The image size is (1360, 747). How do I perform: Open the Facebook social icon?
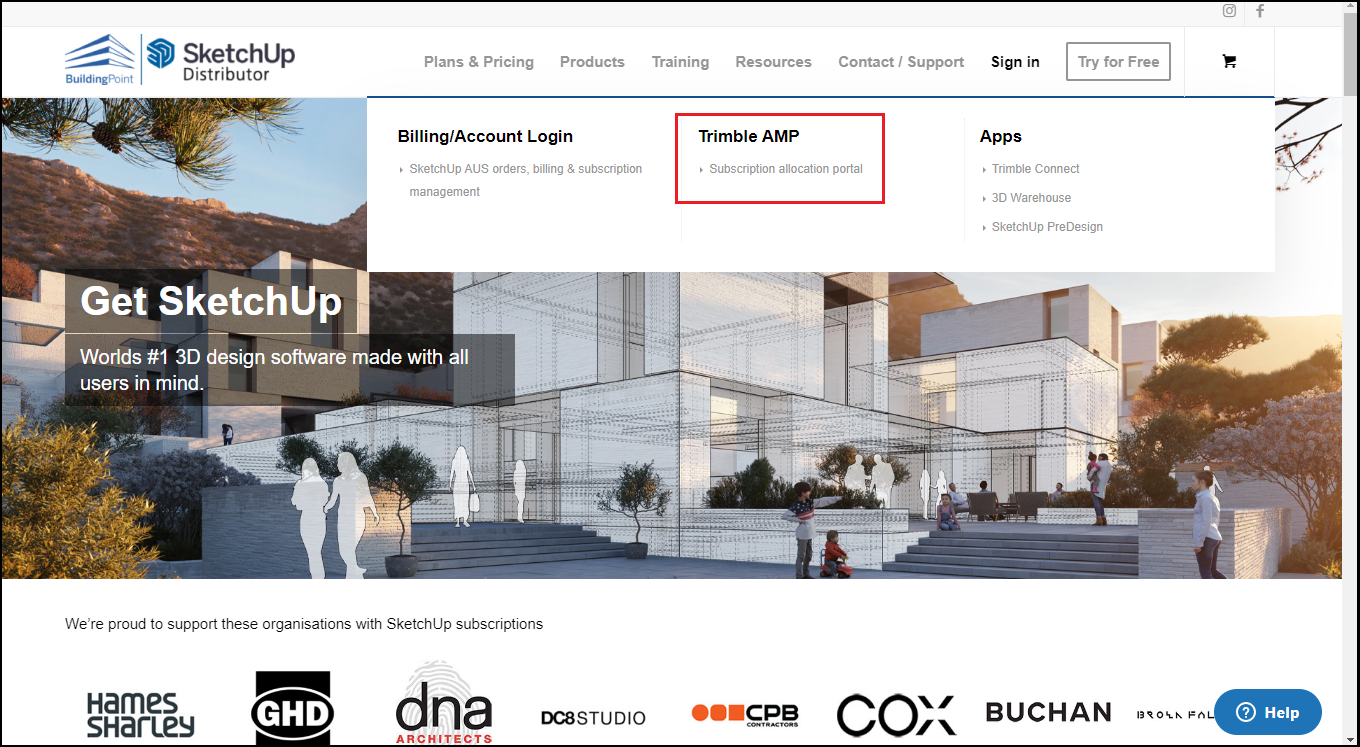(1260, 11)
